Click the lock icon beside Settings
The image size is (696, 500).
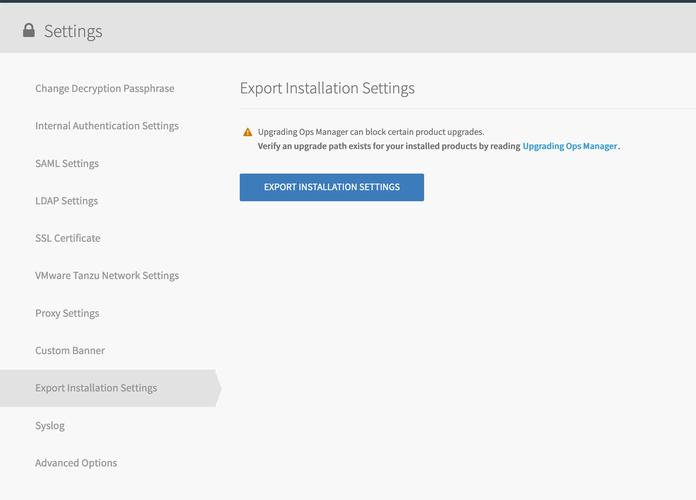29,31
